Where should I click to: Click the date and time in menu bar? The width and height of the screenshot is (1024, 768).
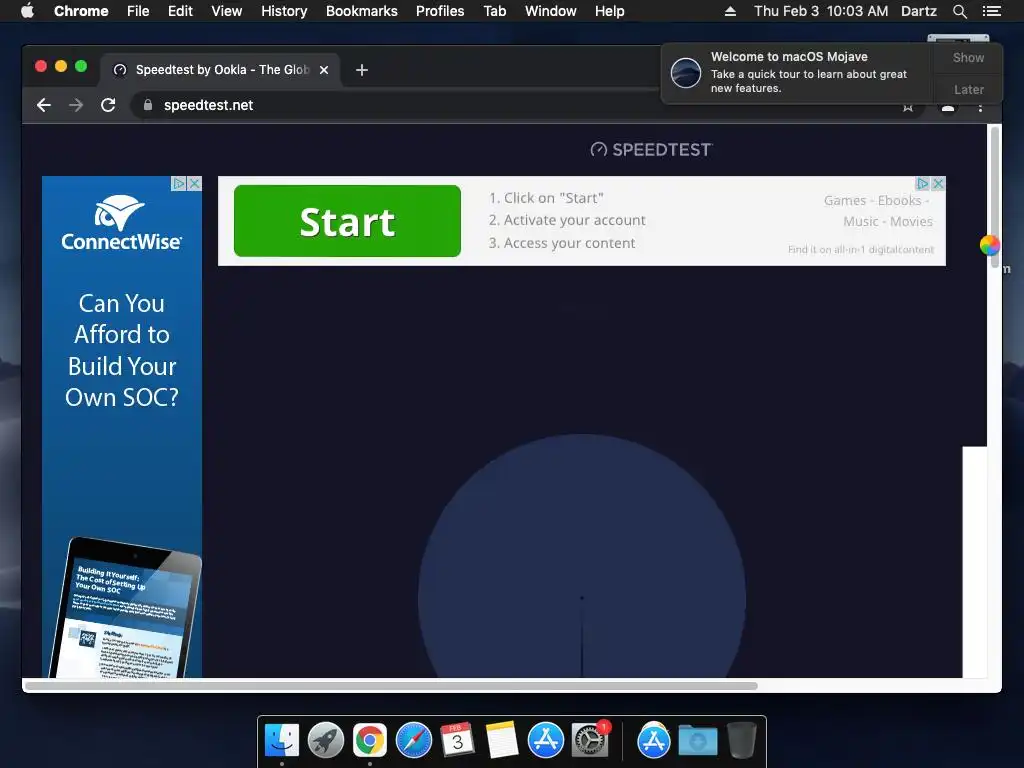(821, 11)
